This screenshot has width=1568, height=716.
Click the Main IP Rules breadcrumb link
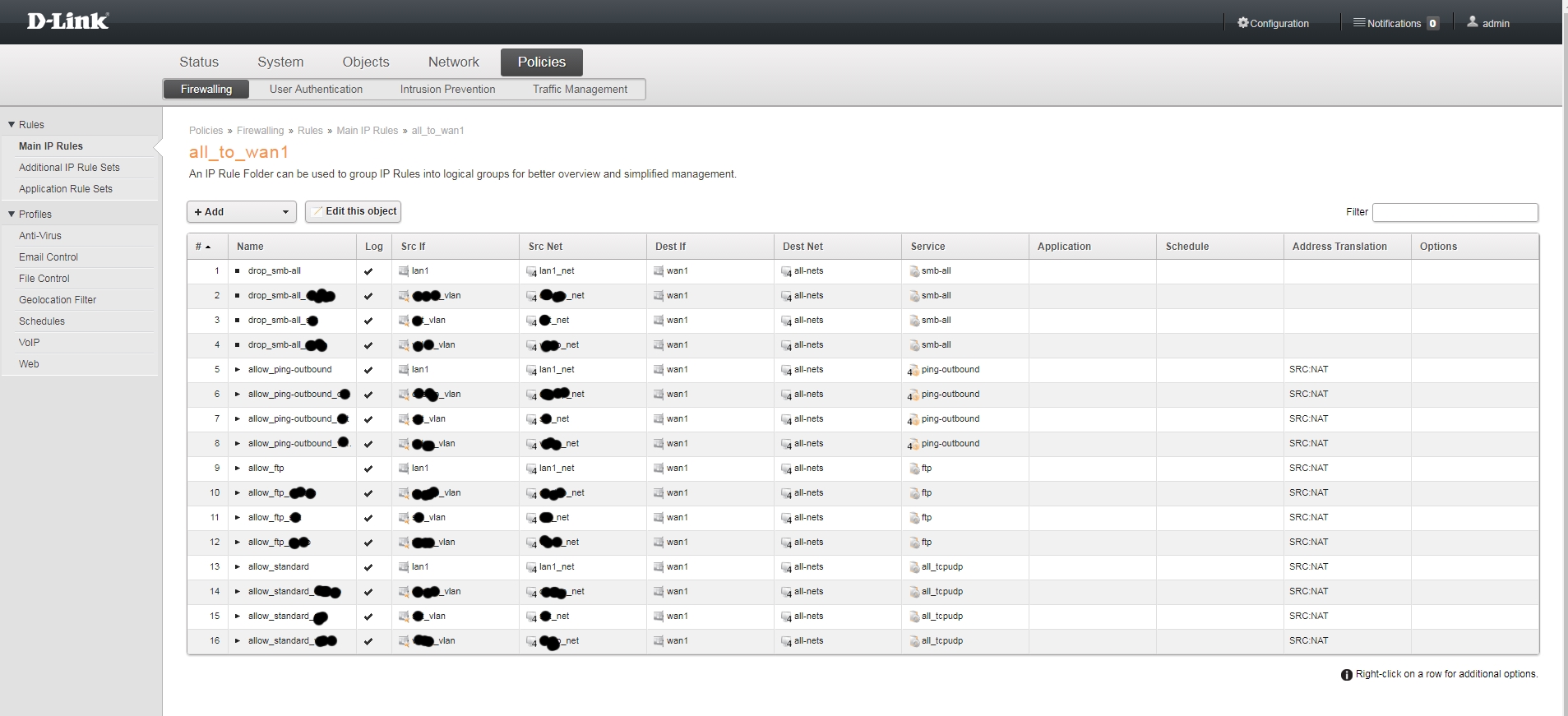(x=367, y=131)
